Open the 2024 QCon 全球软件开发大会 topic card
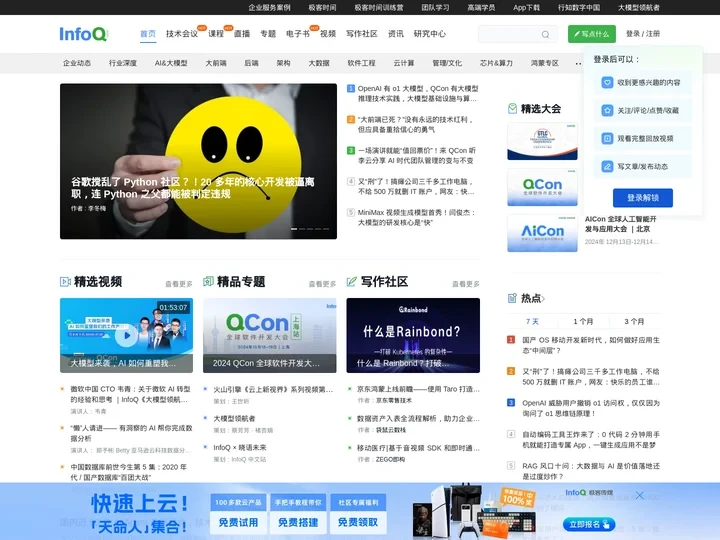Viewport: 720px width, 540px height. [270, 335]
